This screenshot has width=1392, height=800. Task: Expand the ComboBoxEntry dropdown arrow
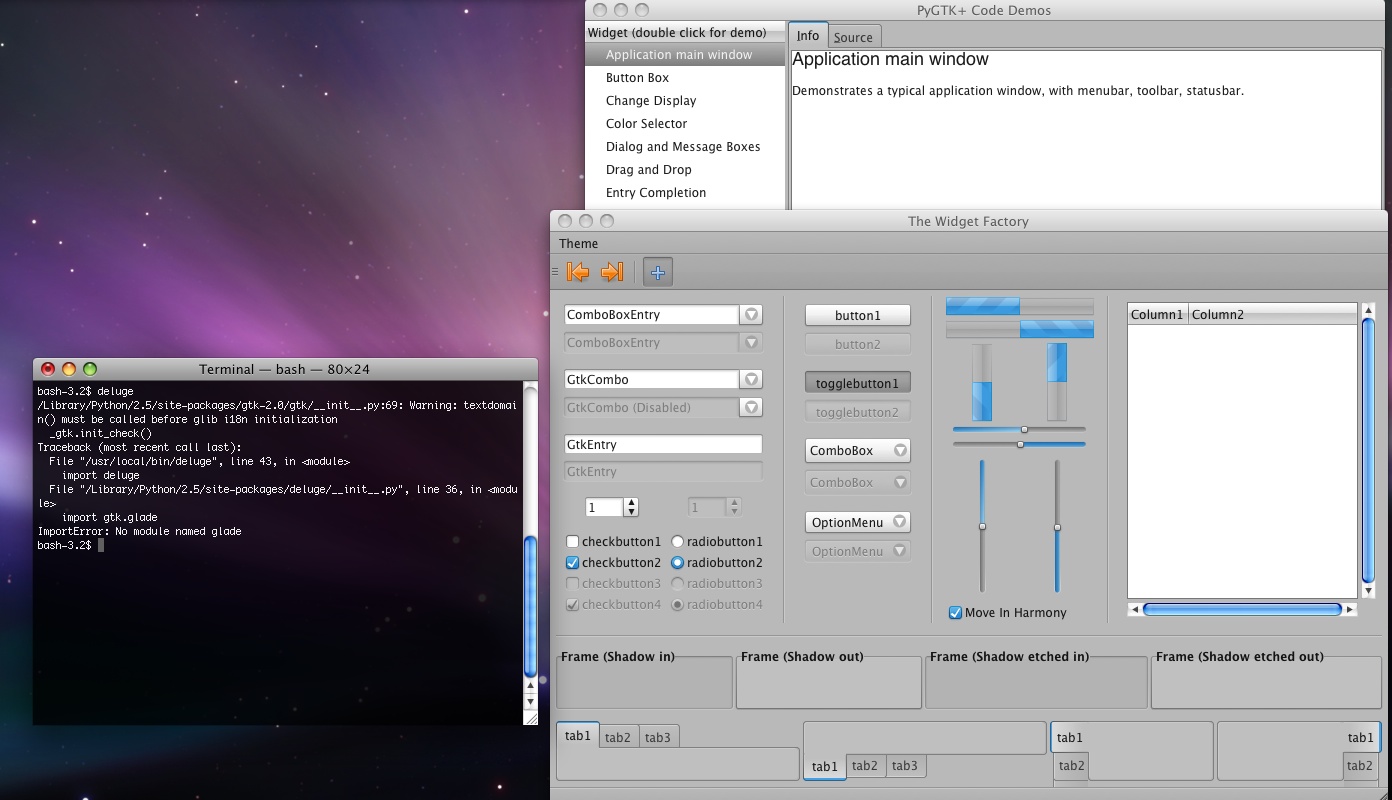[x=751, y=314]
